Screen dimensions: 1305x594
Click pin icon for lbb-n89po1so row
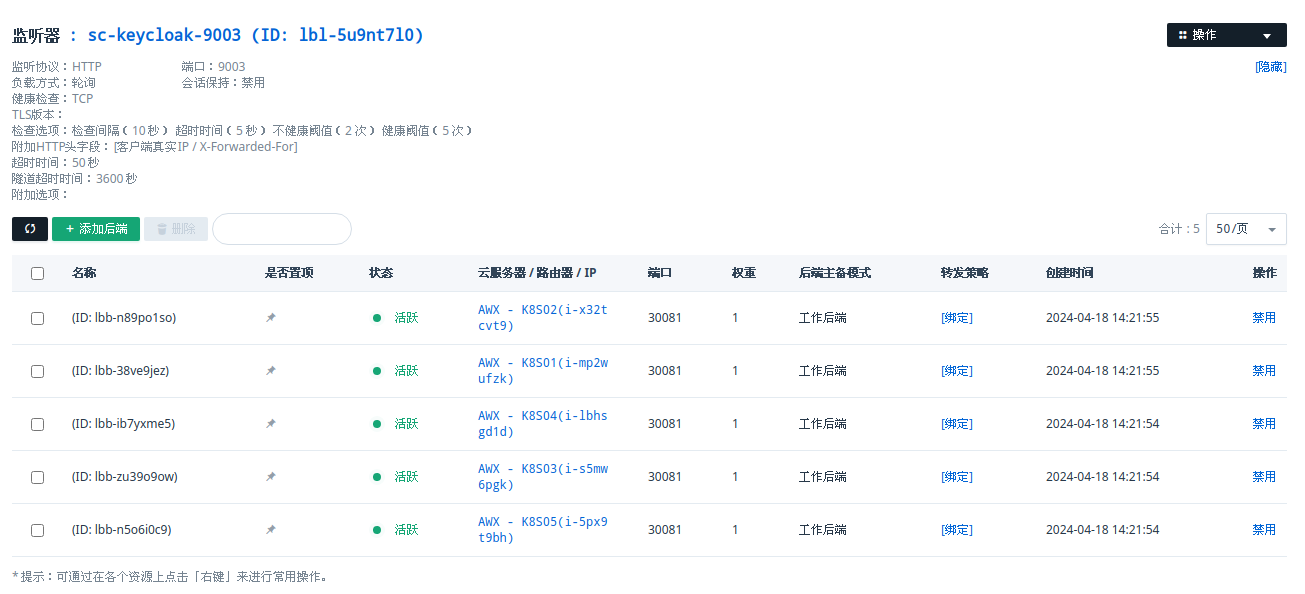(271, 318)
